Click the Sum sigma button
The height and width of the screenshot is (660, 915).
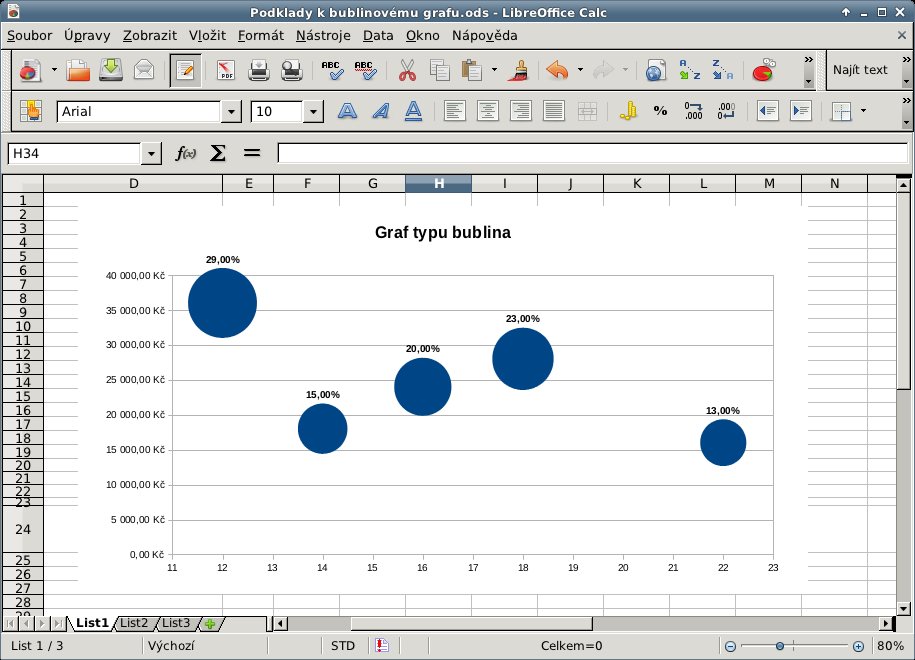click(218, 153)
